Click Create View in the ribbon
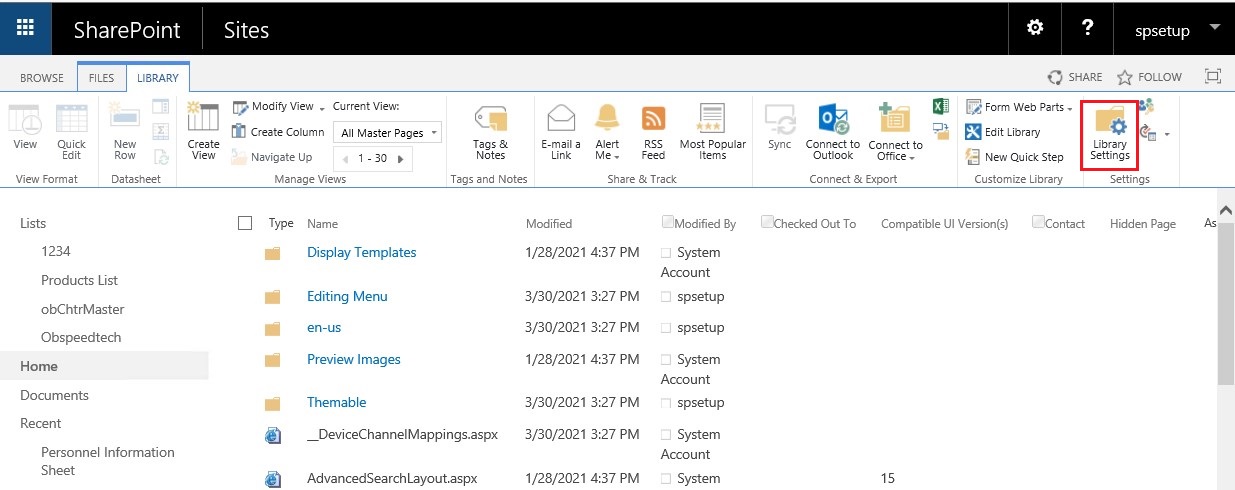Viewport: 1235px width, 490px height. [203, 131]
